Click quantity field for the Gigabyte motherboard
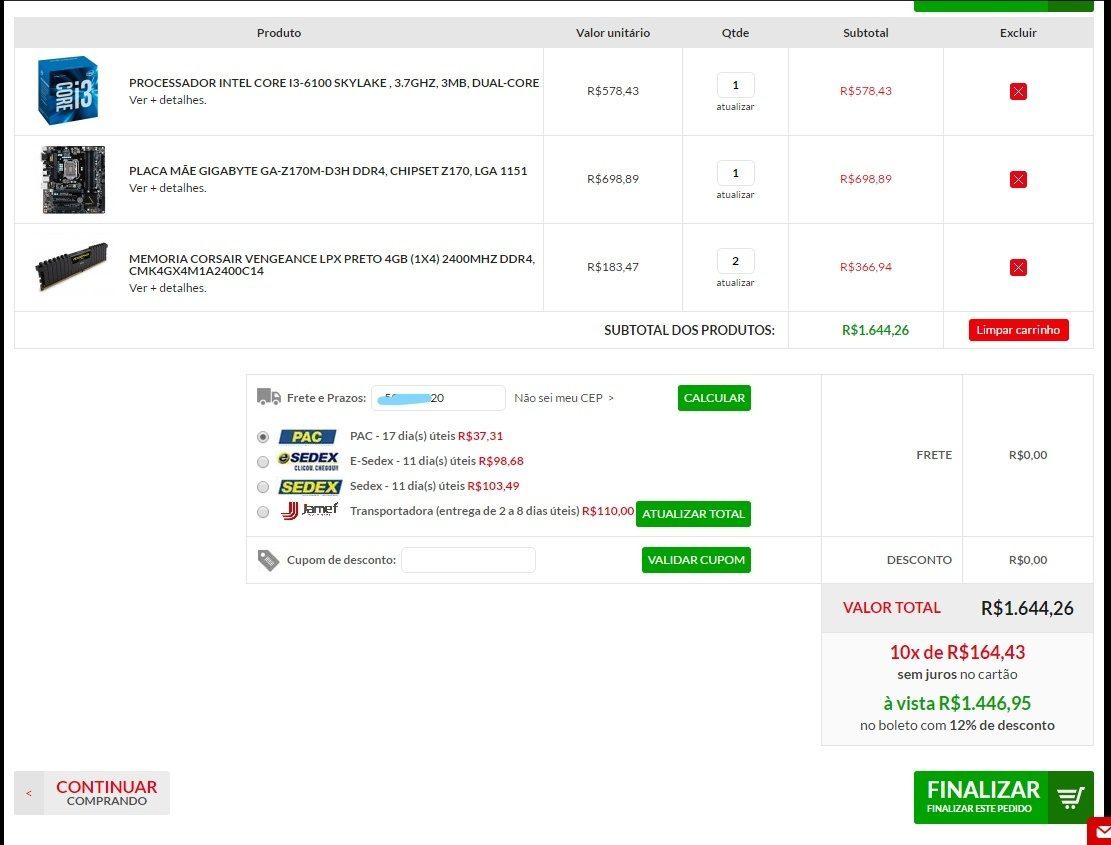 tap(735, 173)
